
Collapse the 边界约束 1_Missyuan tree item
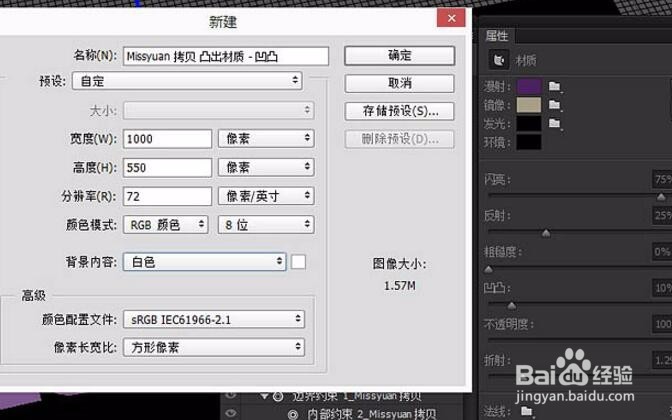click(x=264, y=396)
